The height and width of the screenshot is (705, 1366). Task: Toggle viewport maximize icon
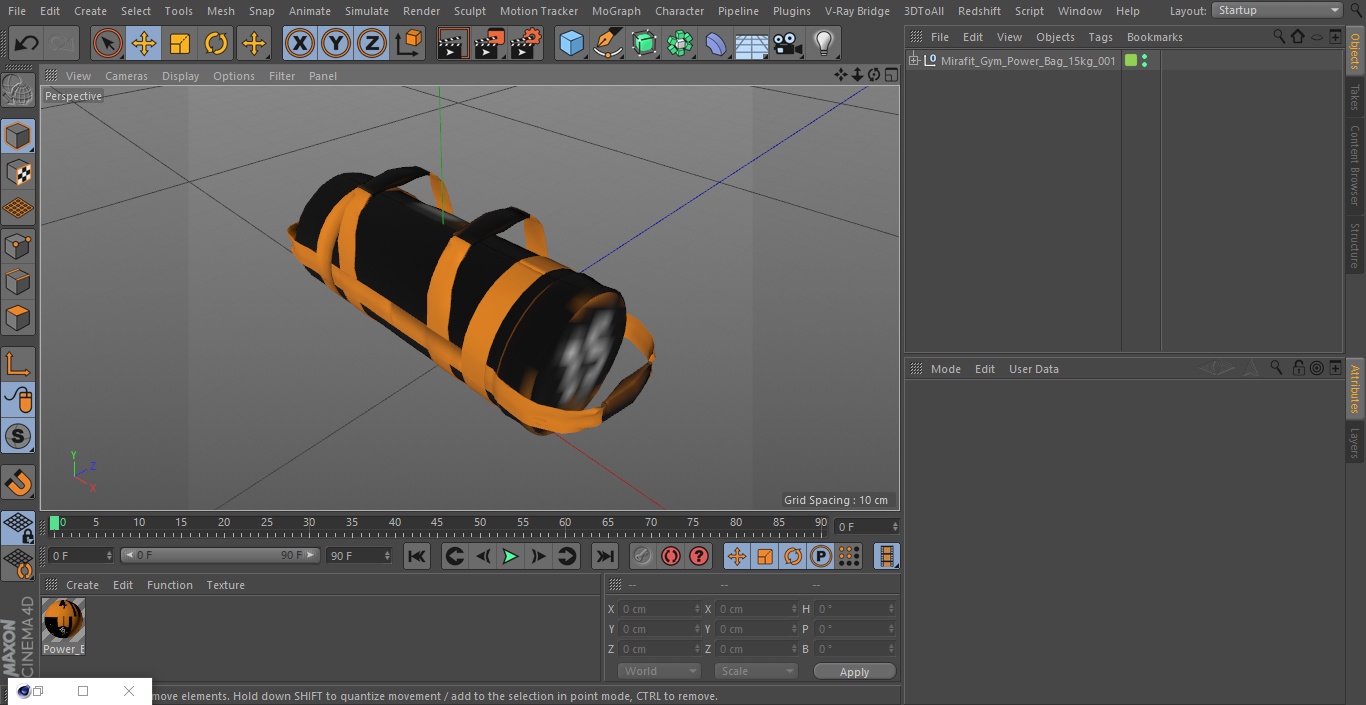(891, 75)
